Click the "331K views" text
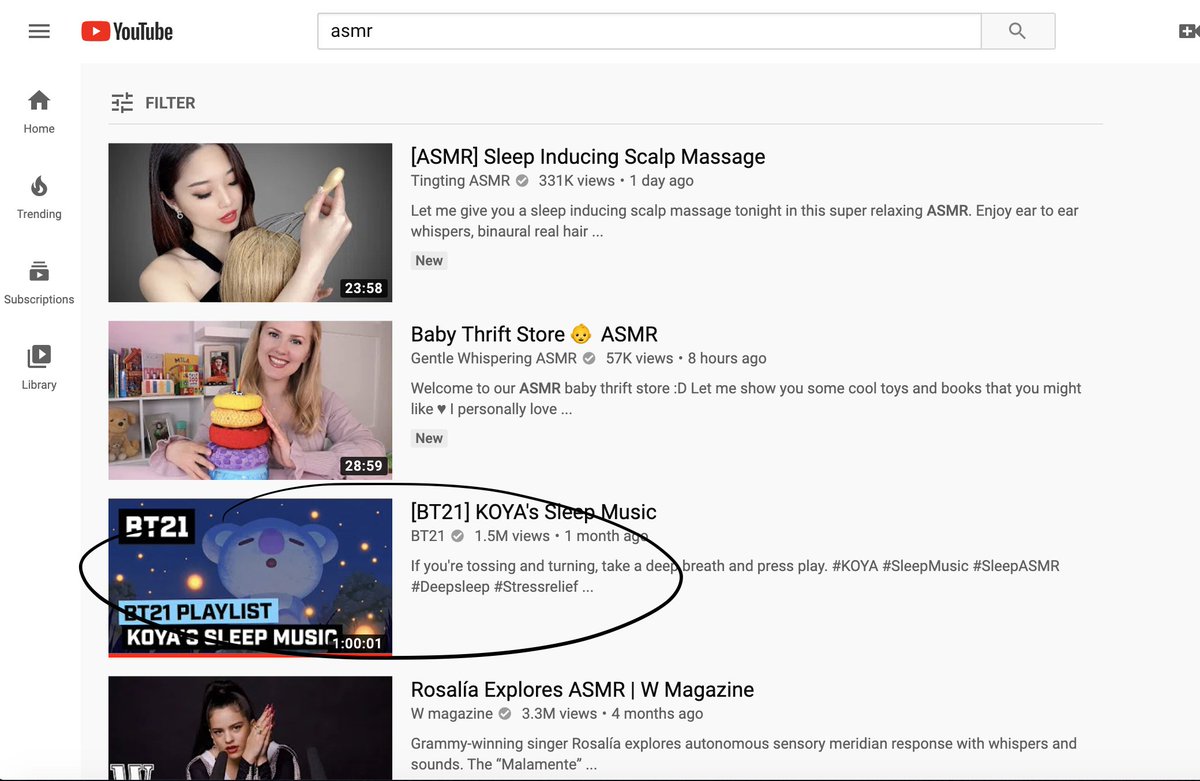This screenshot has width=1200, height=781. click(576, 181)
